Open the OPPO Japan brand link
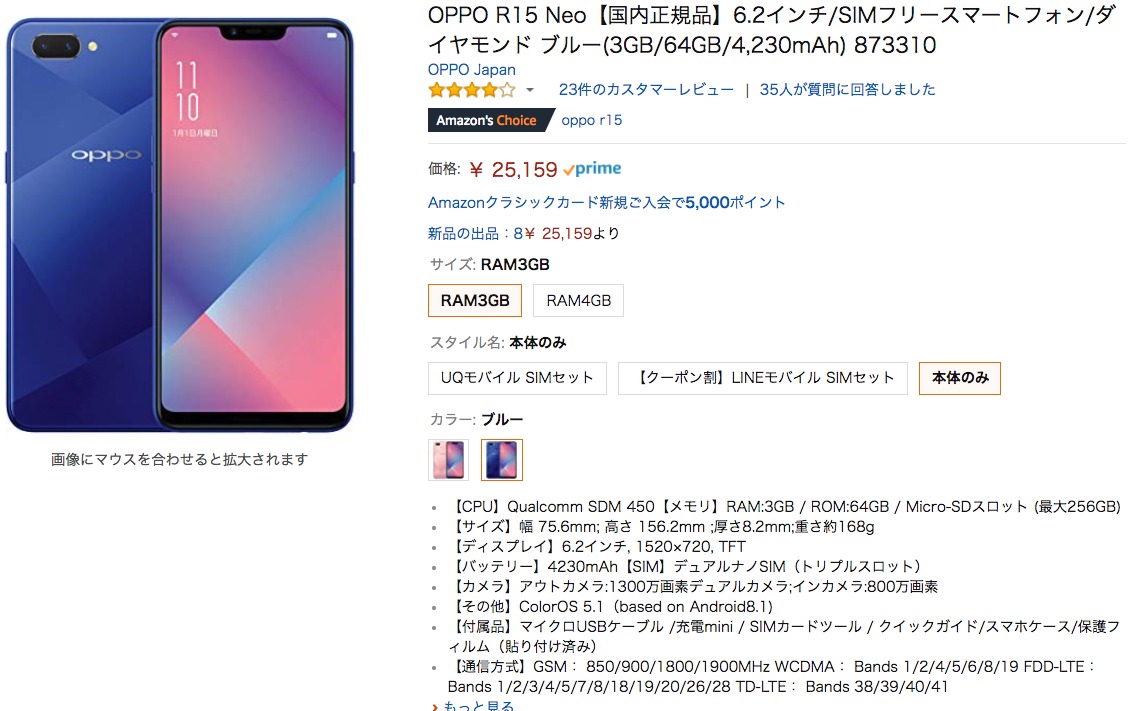 pos(471,70)
